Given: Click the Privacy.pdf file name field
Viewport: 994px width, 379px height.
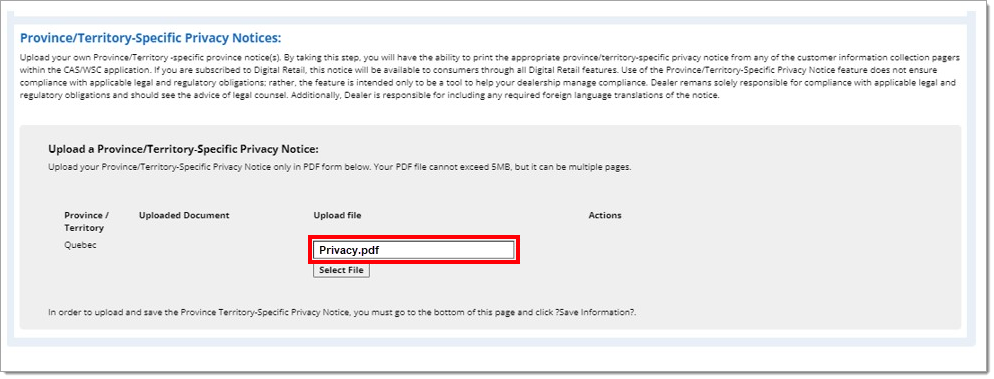Looking at the screenshot, I should pyautogui.click(x=413, y=250).
